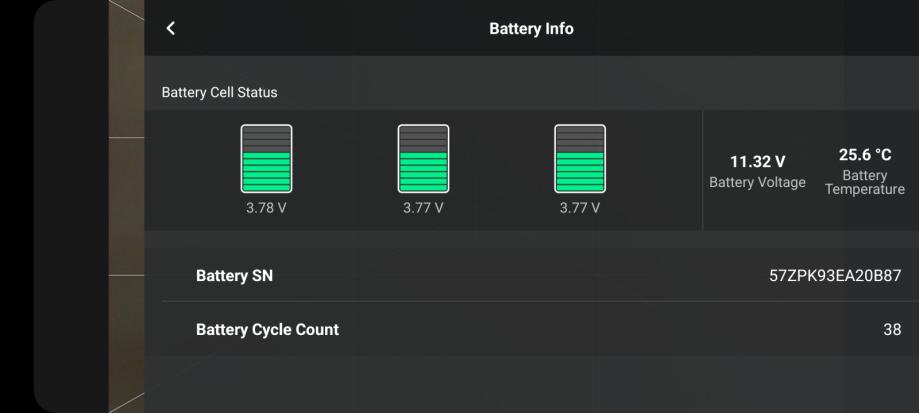Viewport: 919px width, 413px height.
Task: Select the Battery Cycle Count row label
Action: (267, 329)
